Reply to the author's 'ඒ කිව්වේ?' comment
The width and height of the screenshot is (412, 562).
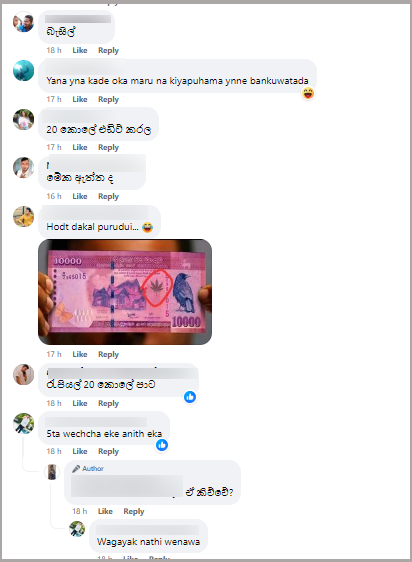tap(134, 511)
